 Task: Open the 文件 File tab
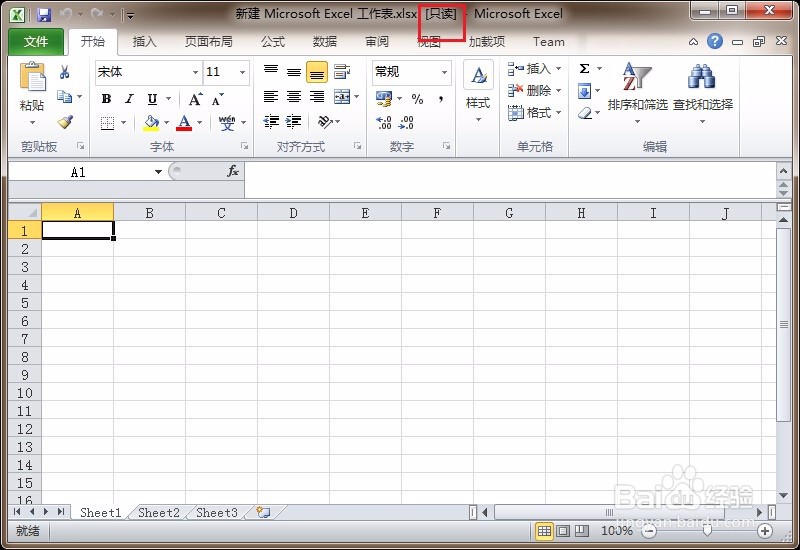[x=36, y=41]
